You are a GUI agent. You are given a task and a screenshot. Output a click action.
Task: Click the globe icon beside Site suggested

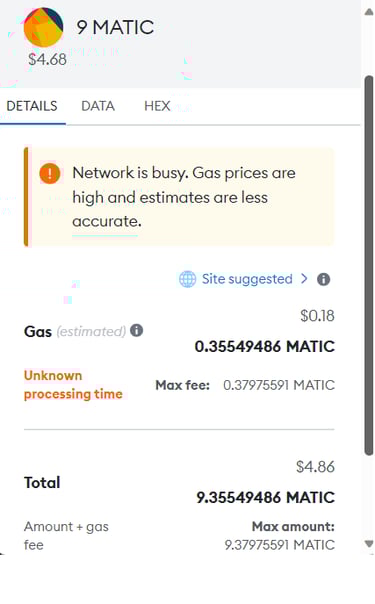point(188,279)
